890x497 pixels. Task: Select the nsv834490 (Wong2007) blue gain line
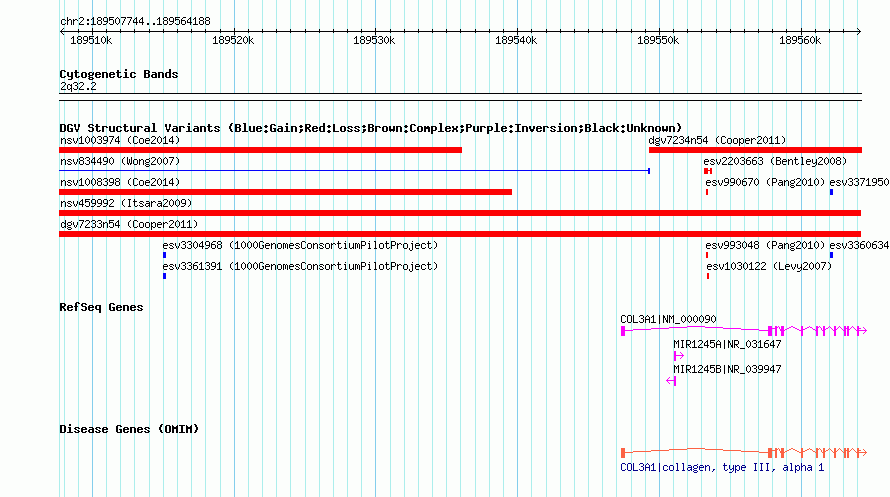coord(354,170)
